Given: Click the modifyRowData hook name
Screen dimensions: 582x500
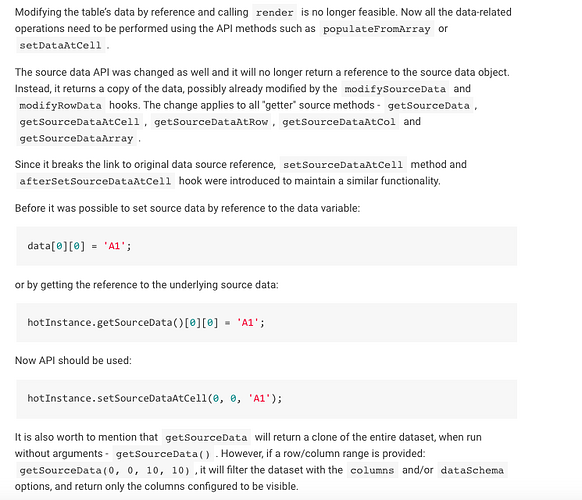Looking at the screenshot, I should point(61,105).
